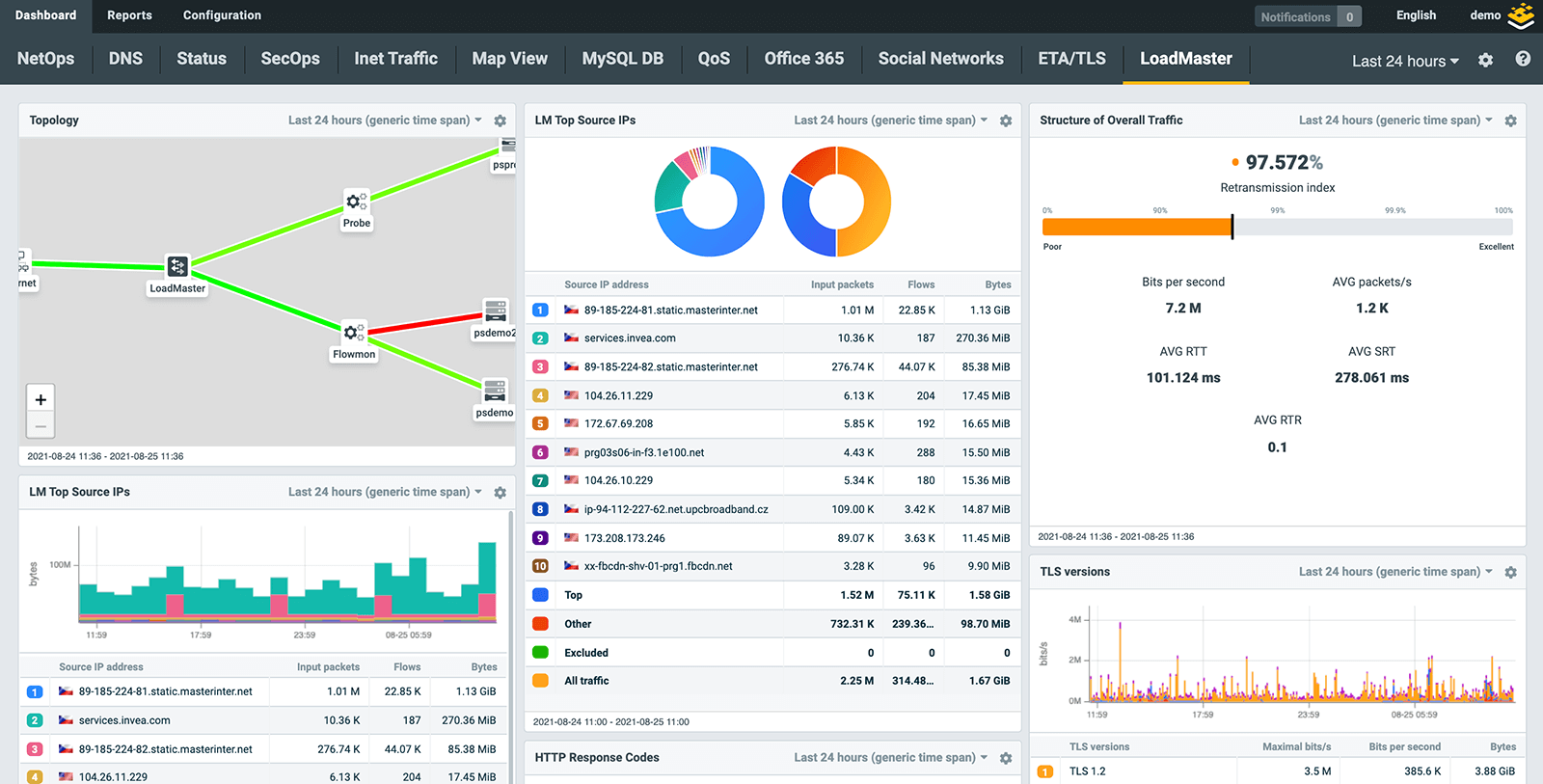
Task: Click the orange All traffic legend square
Action: tap(540, 681)
